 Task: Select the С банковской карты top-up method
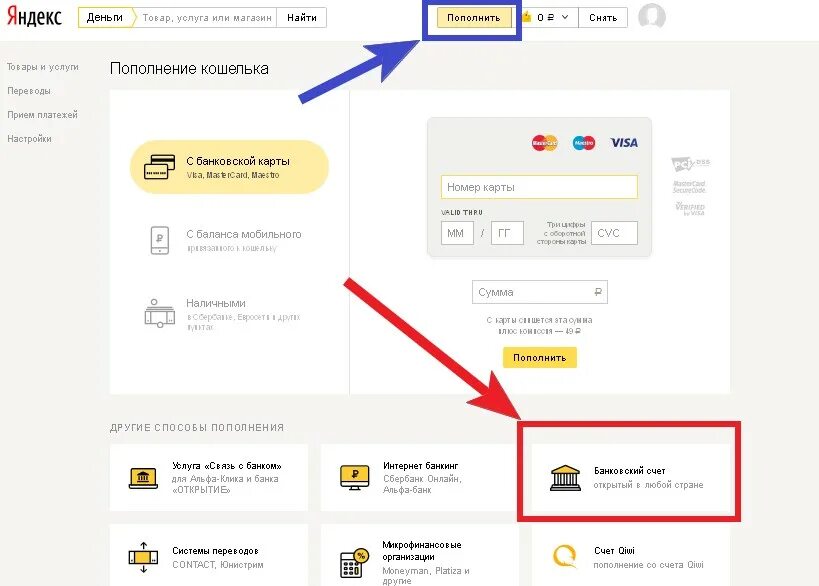(229, 167)
